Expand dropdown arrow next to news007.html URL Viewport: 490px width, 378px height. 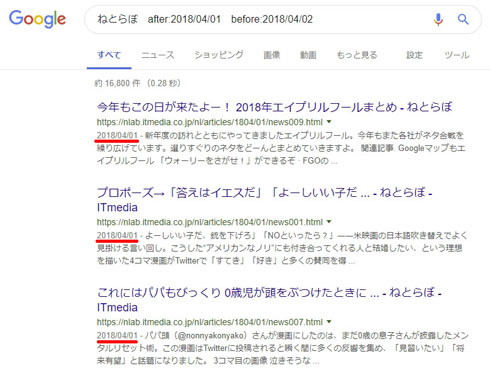pyautogui.click(x=329, y=322)
